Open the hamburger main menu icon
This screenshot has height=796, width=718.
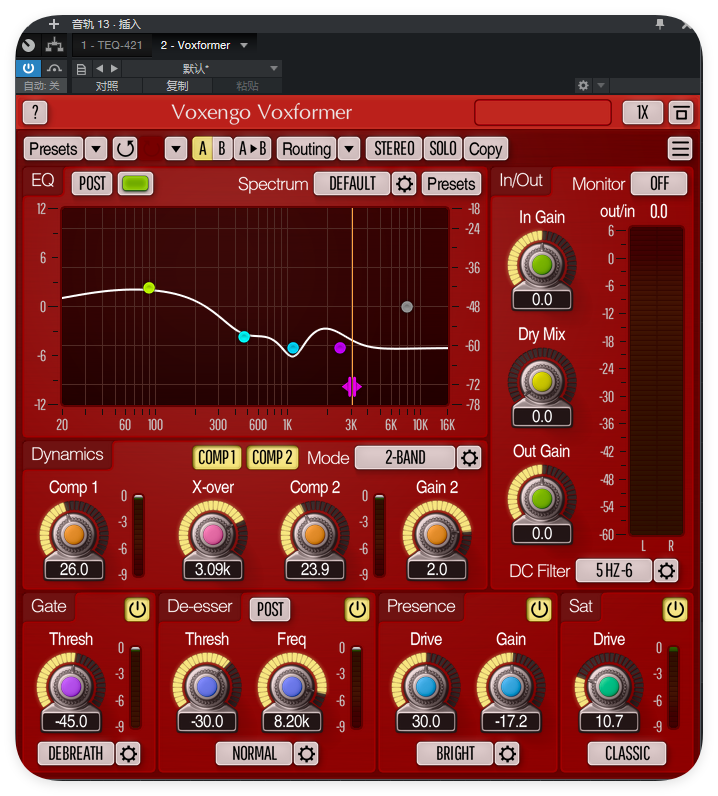680,149
